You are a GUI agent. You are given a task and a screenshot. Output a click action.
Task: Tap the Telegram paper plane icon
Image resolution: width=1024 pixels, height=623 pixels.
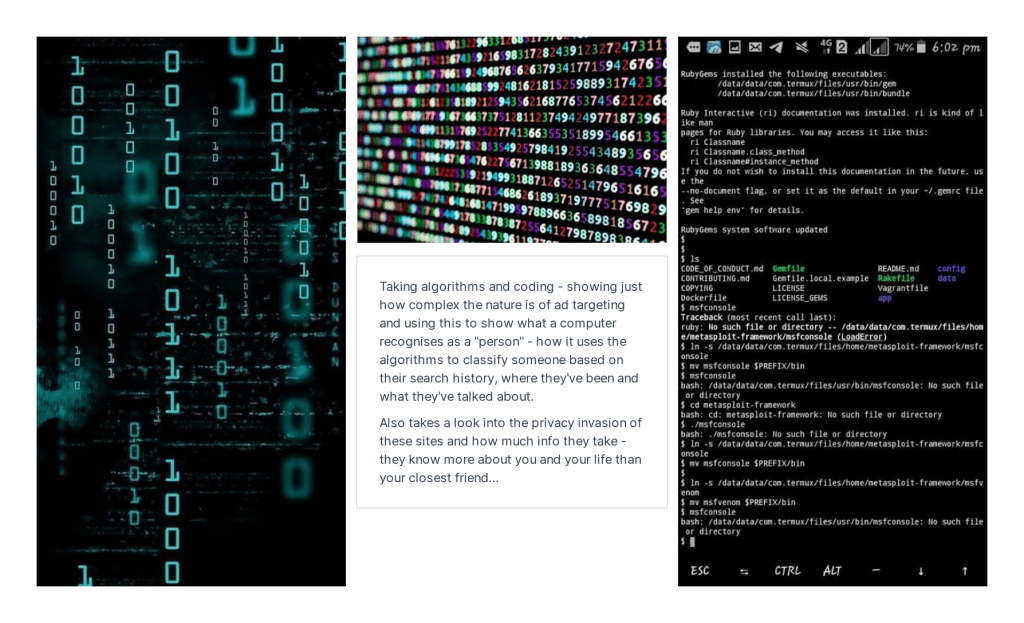click(777, 47)
